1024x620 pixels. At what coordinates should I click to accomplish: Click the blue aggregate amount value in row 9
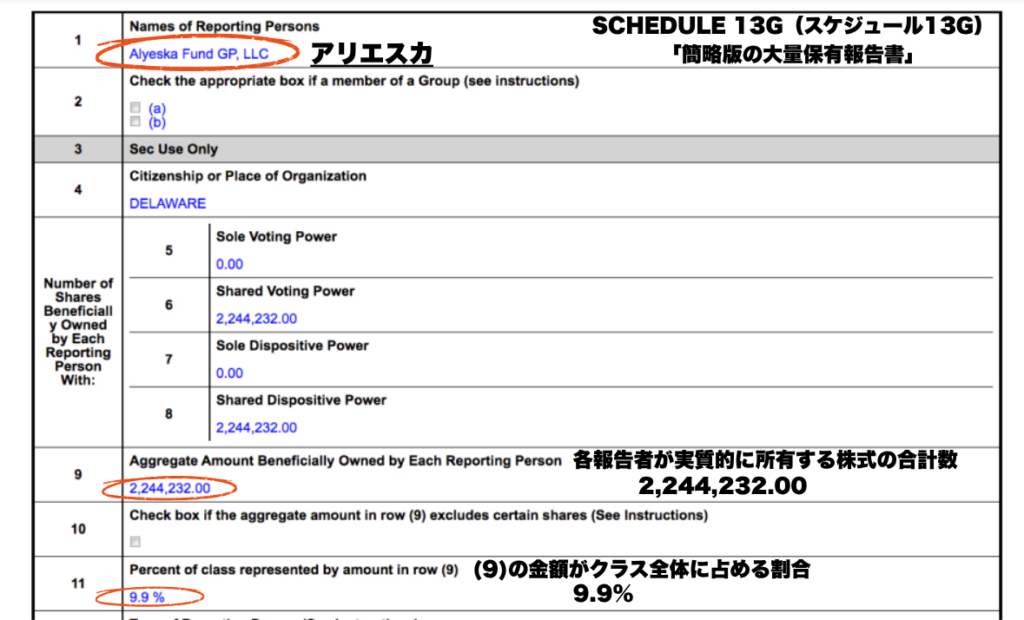pos(170,488)
